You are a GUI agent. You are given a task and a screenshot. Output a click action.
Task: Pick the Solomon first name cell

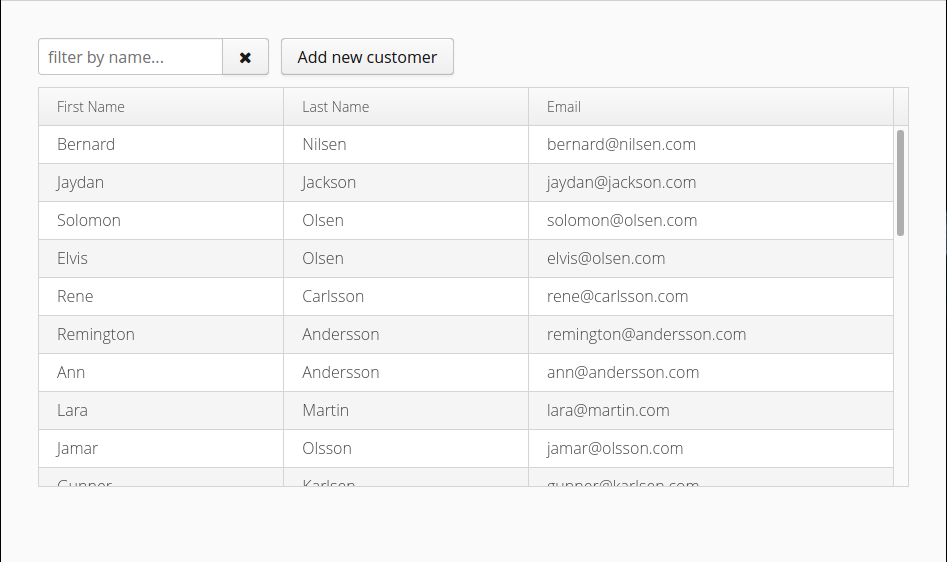coord(89,221)
